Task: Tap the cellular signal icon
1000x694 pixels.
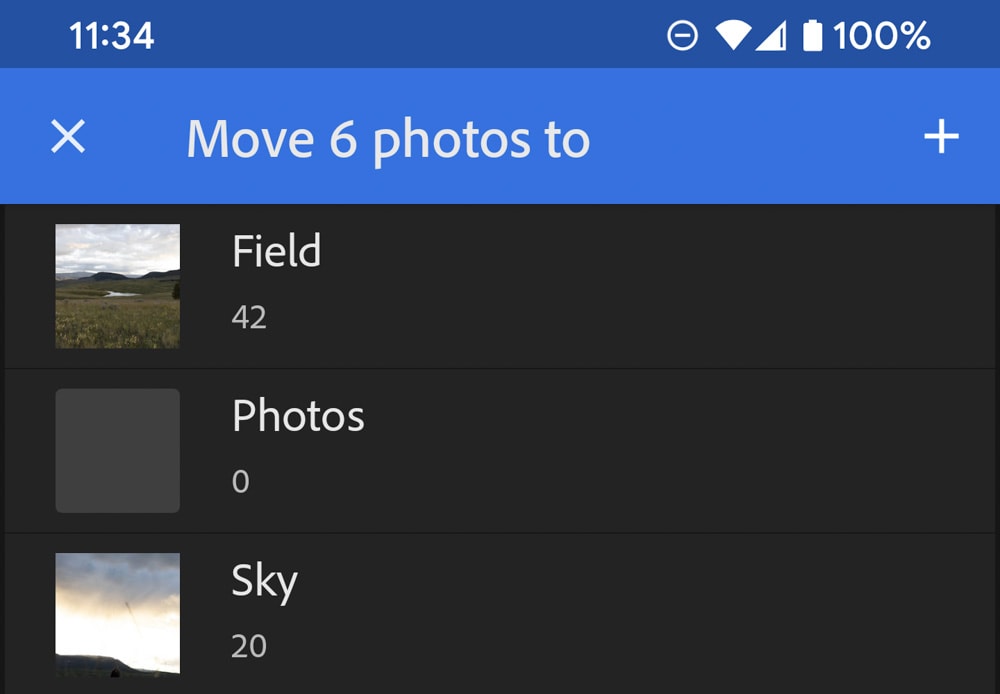Action: coord(770,36)
